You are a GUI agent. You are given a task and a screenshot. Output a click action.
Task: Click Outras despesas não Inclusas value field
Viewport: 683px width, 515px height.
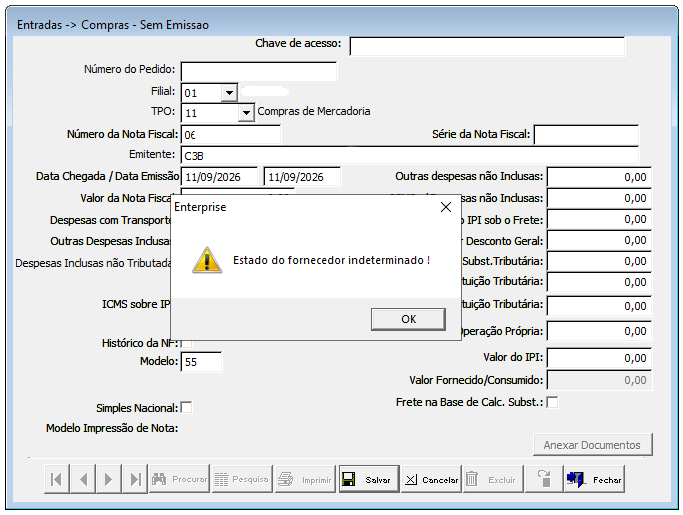pyautogui.click(x=599, y=177)
